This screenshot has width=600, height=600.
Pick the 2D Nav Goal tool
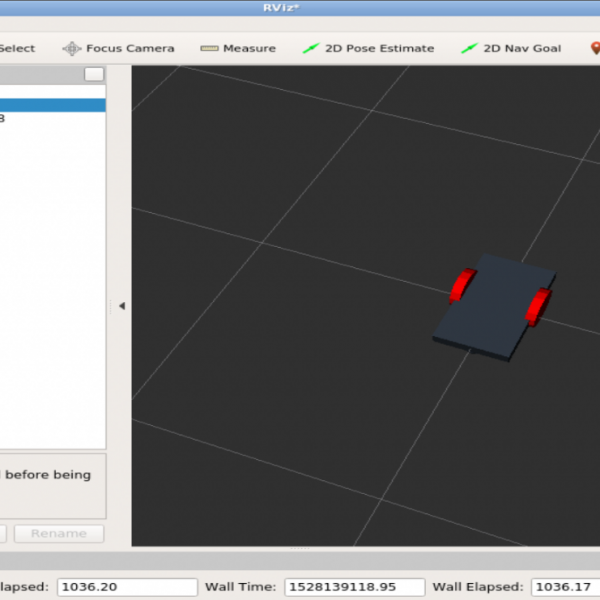tap(511, 49)
